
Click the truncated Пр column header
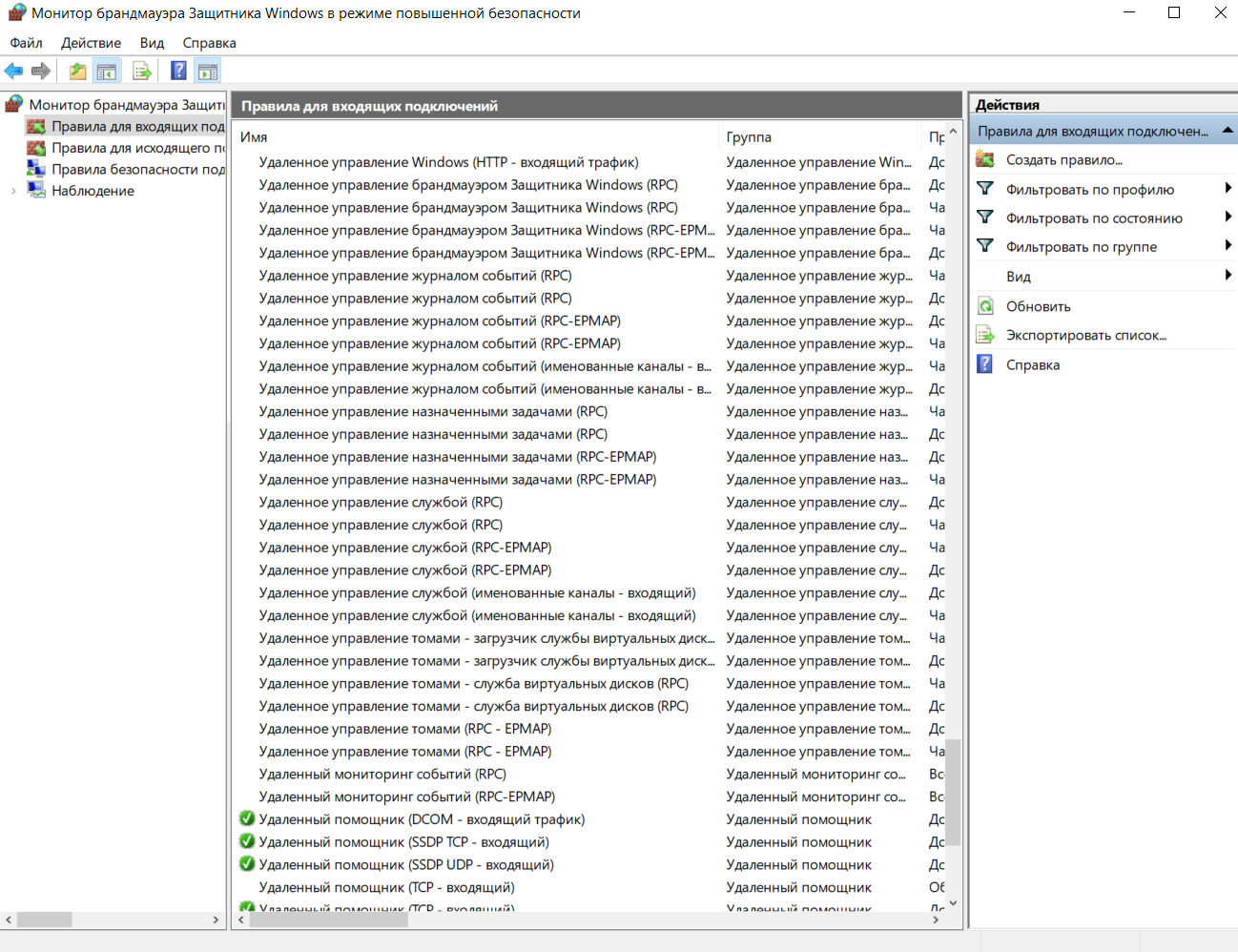coord(935,136)
